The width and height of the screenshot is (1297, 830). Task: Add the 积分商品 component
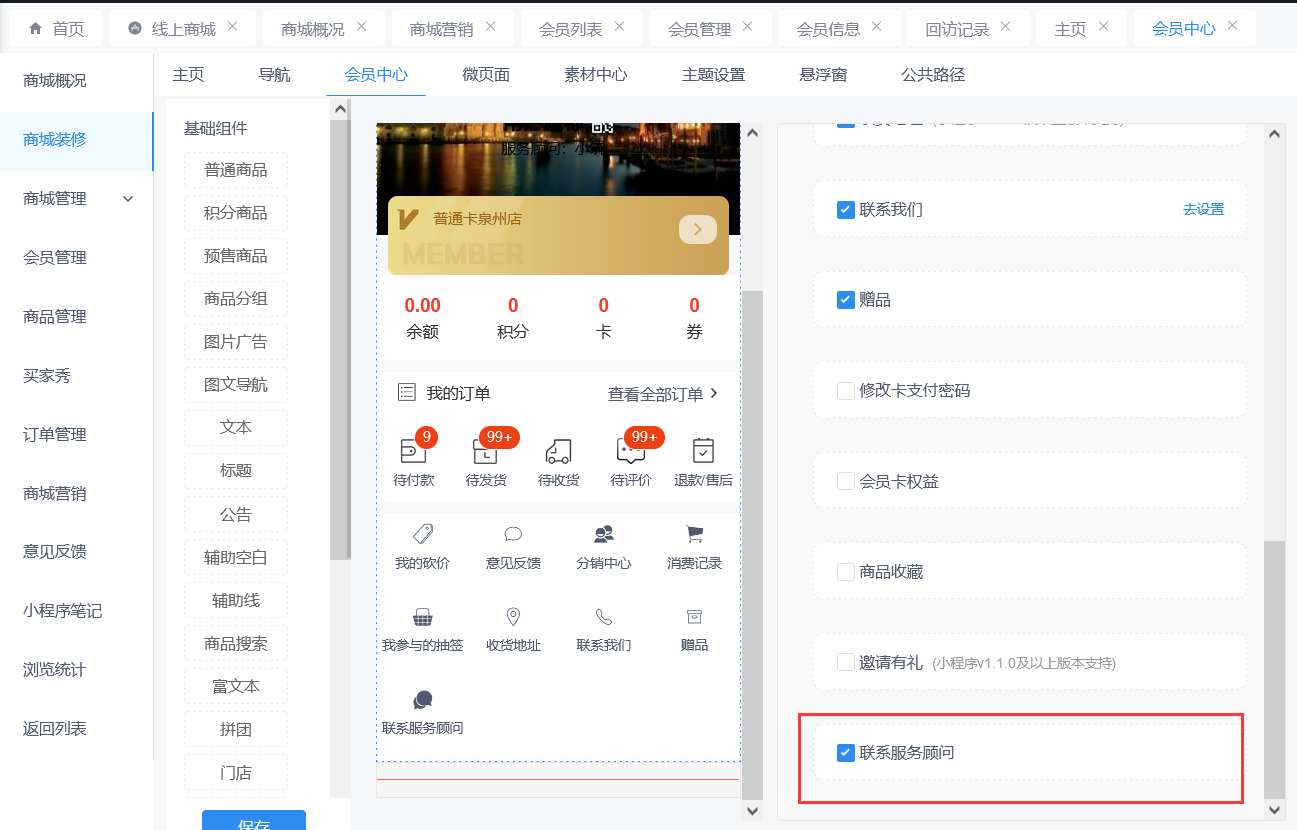(x=236, y=213)
